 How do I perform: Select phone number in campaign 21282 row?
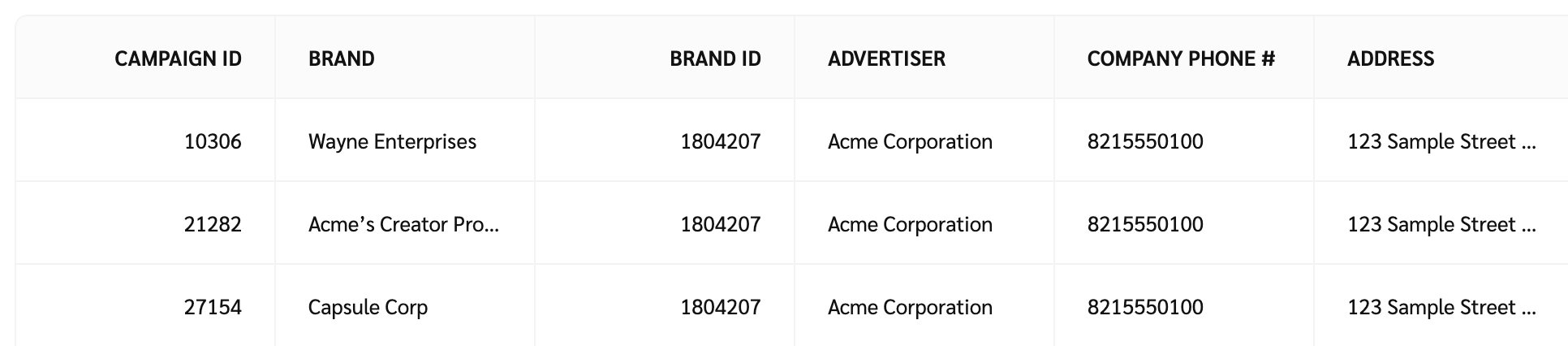(x=1145, y=224)
